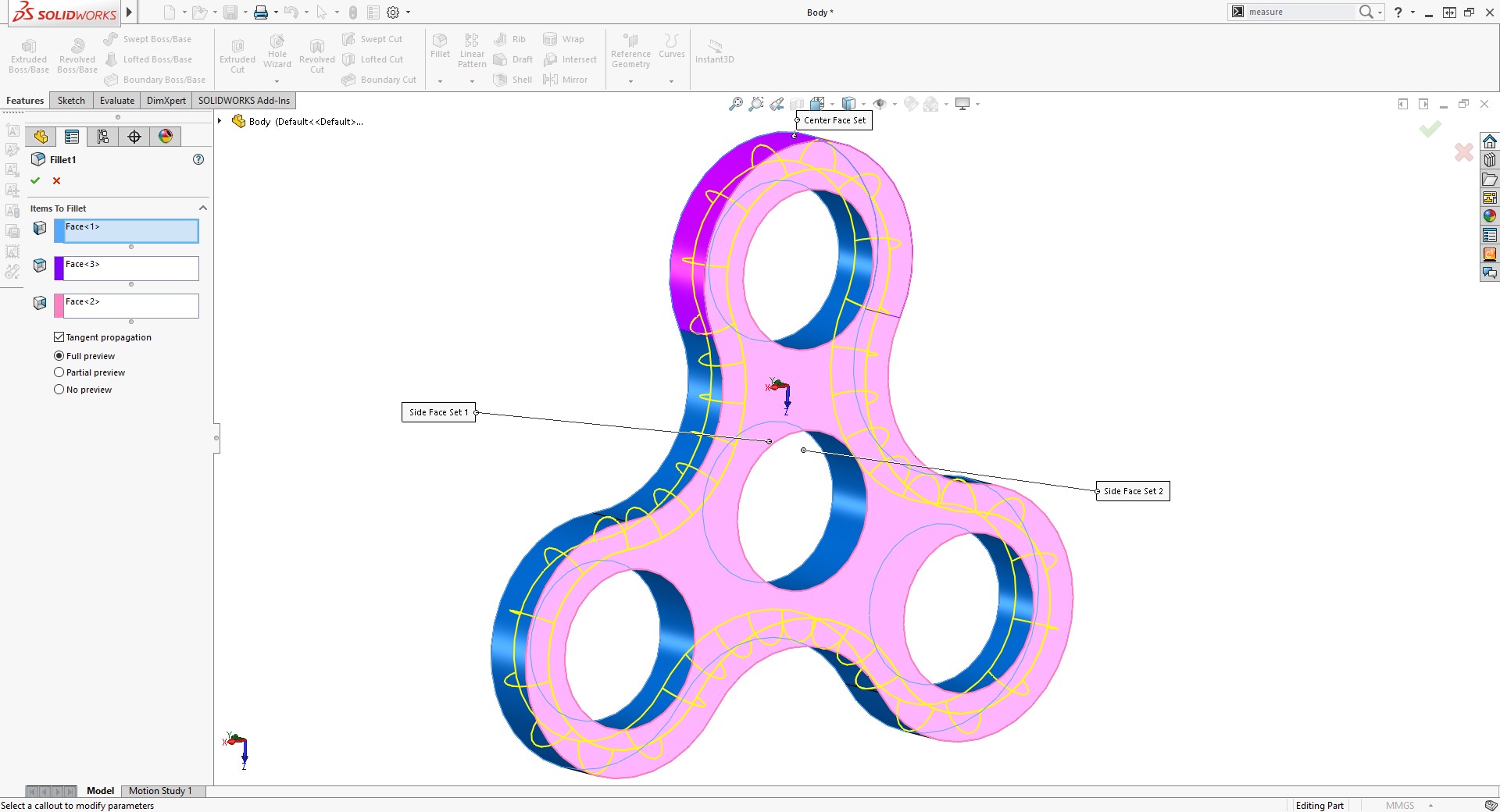Switch to the Sketch tab
This screenshot has width=1500, height=812.
(x=70, y=100)
